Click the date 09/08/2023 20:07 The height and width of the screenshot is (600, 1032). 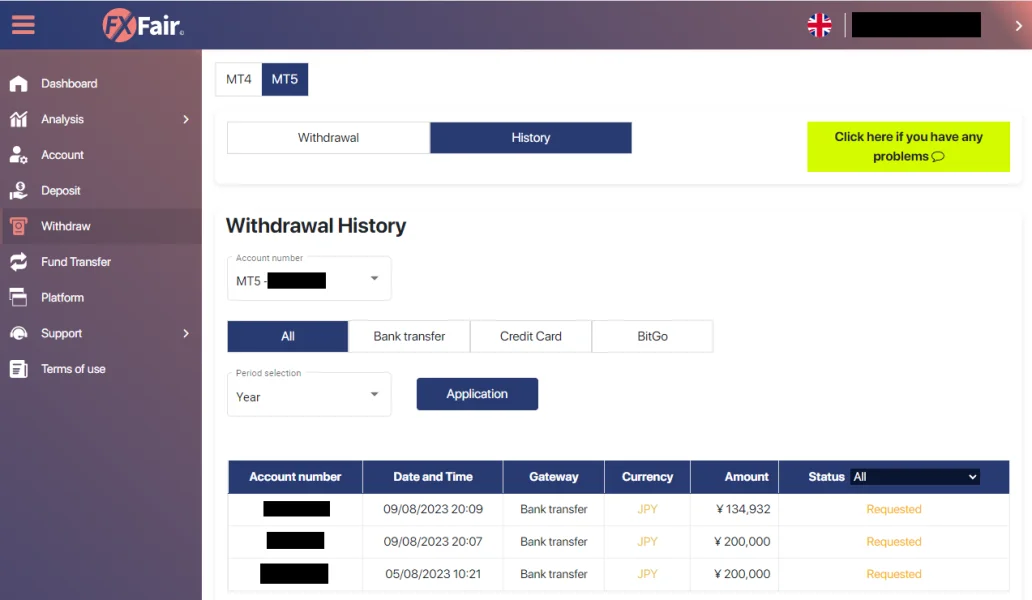pyautogui.click(x=433, y=541)
